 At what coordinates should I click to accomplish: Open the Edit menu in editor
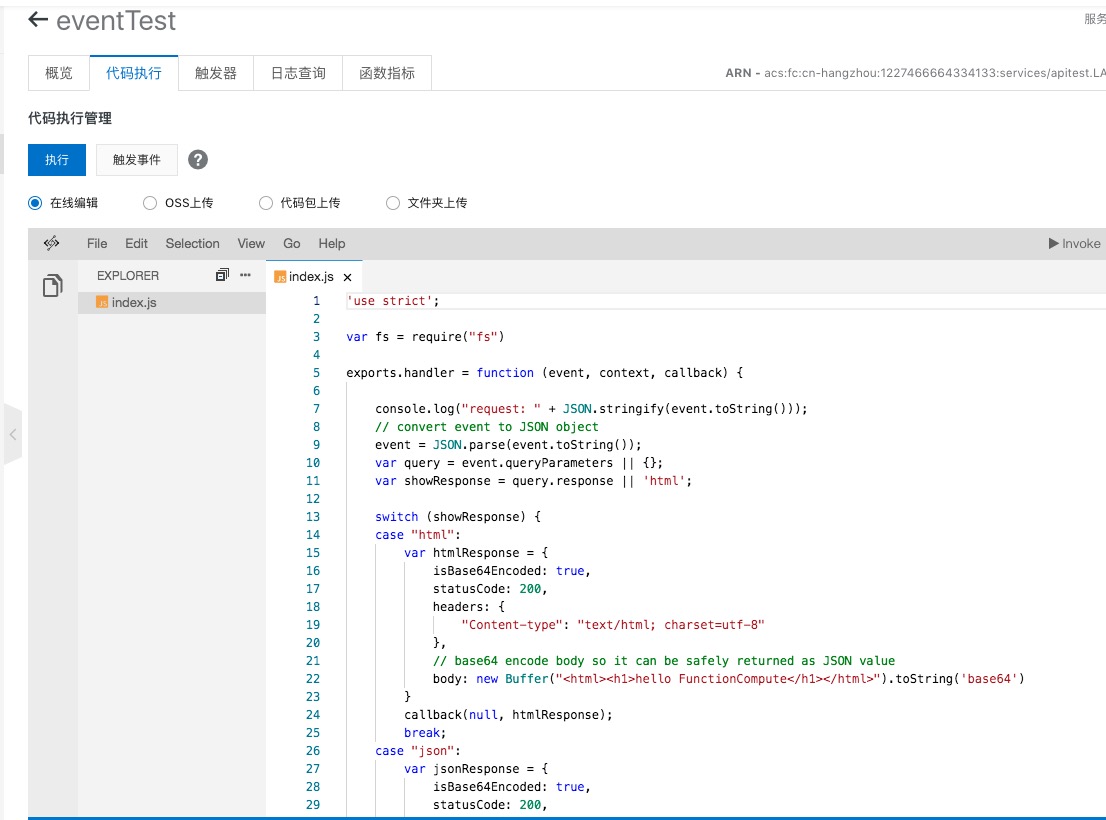(136, 243)
